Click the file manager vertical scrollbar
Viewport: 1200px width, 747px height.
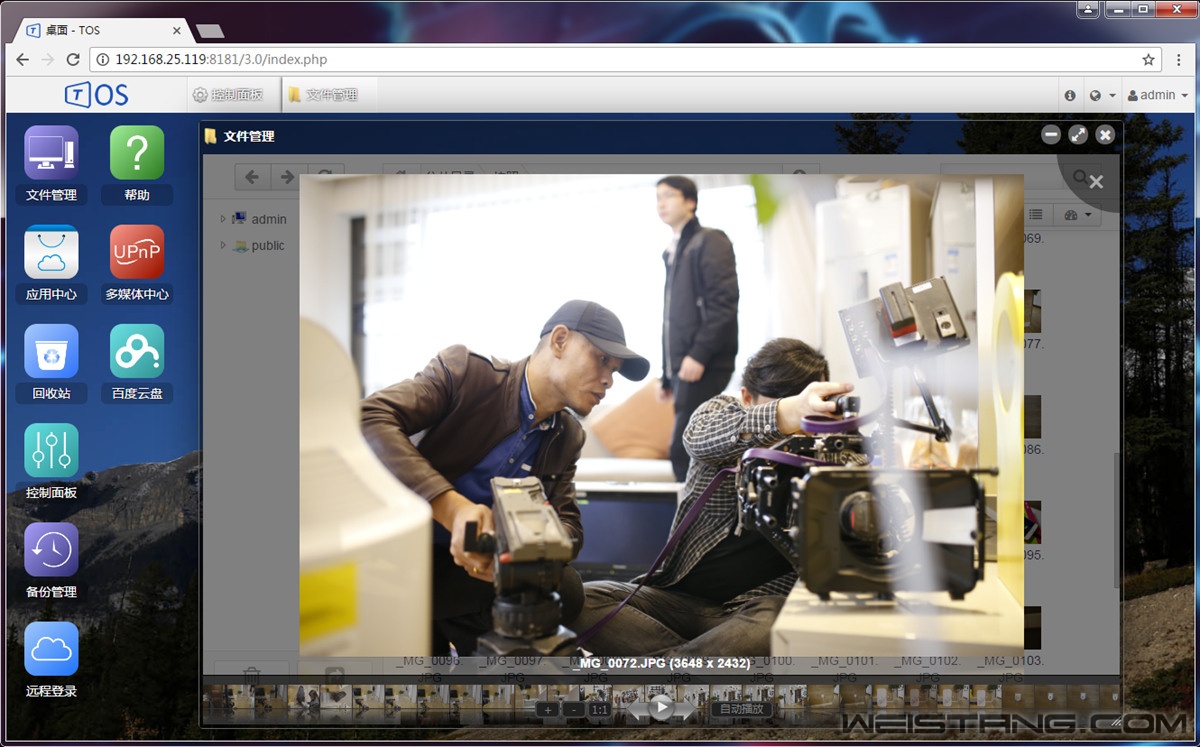click(1117, 520)
